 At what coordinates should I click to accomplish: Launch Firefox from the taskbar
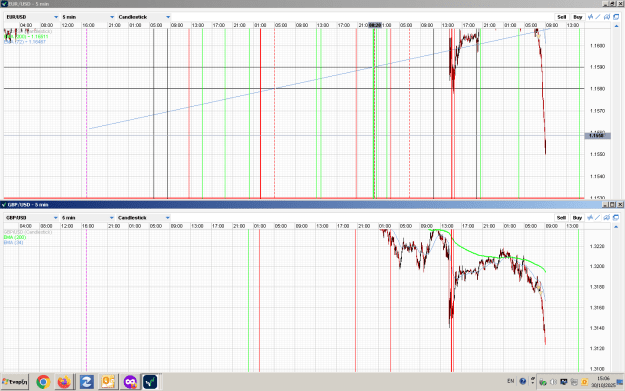[x=64, y=382]
